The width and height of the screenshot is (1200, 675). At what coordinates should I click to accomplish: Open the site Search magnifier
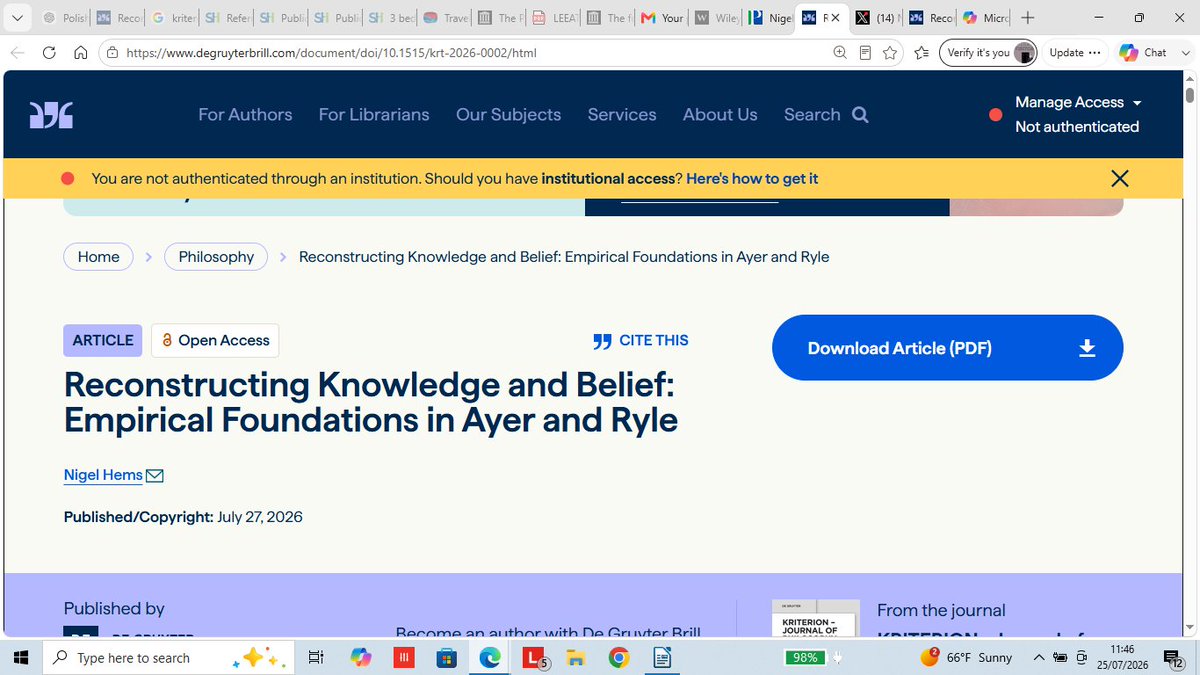click(x=860, y=115)
